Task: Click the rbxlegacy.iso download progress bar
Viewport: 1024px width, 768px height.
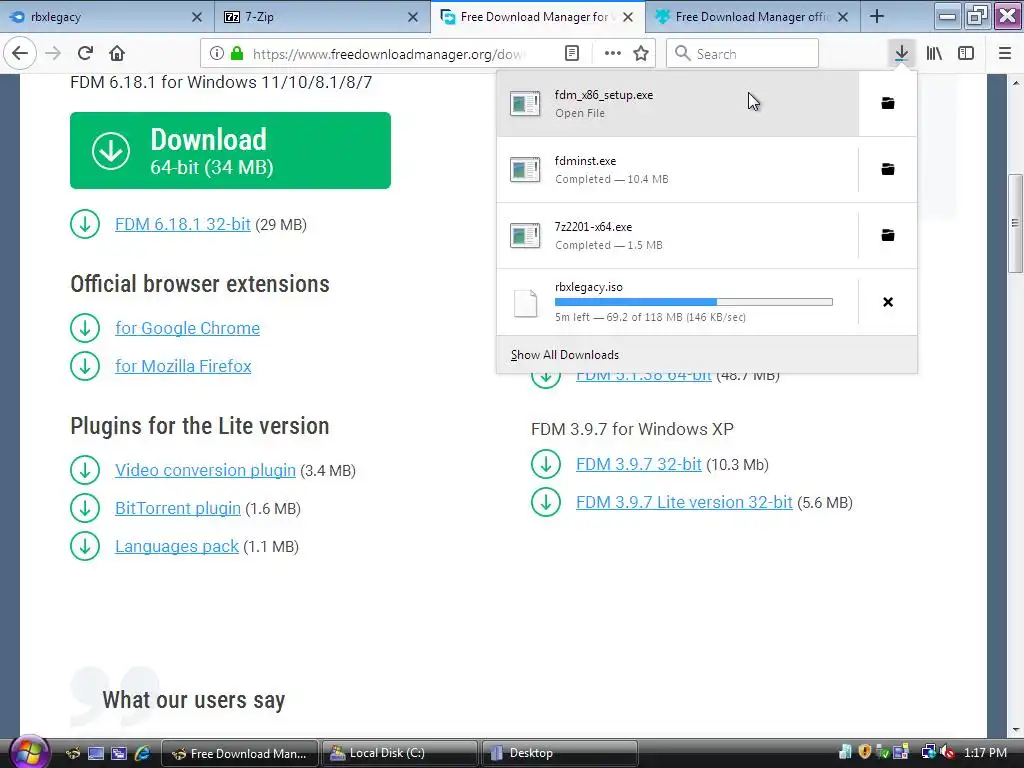Action: (694, 302)
